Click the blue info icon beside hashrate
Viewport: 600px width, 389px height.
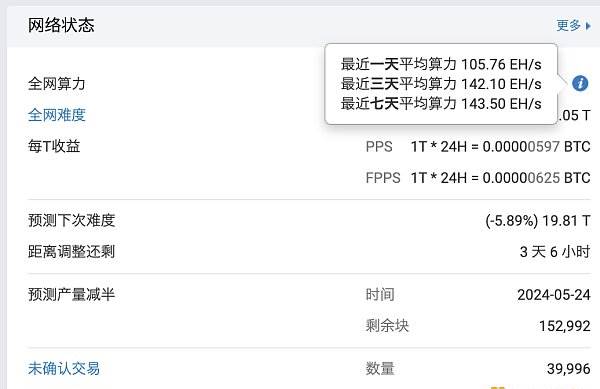click(x=580, y=83)
